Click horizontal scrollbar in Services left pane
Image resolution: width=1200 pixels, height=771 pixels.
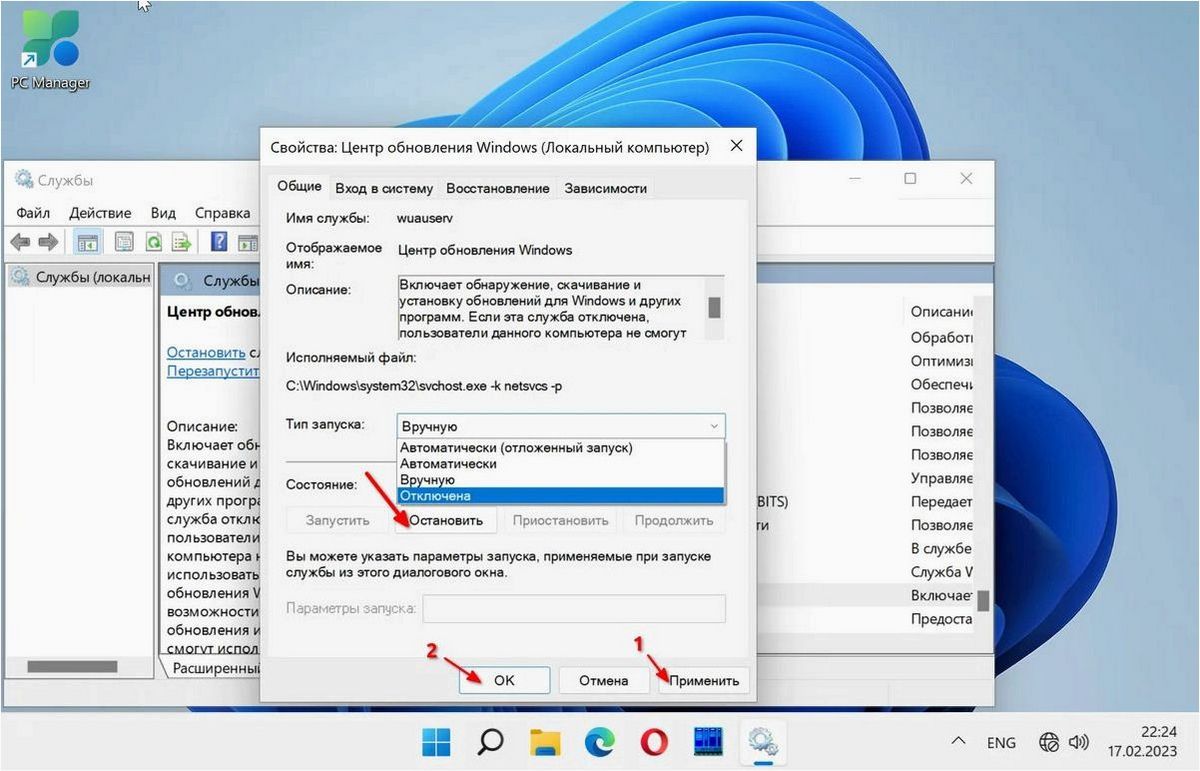point(73,666)
